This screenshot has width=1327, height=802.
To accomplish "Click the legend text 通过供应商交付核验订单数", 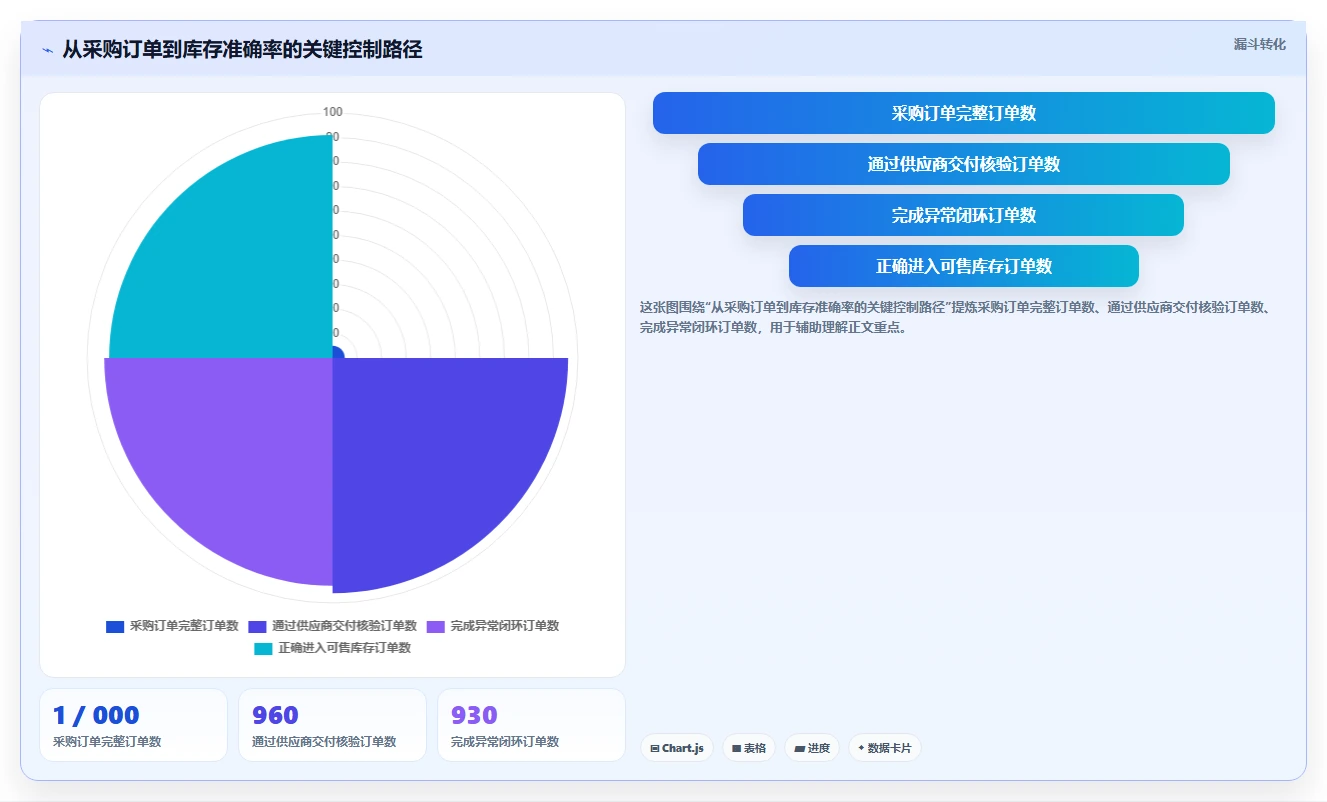I will point(344,626).
